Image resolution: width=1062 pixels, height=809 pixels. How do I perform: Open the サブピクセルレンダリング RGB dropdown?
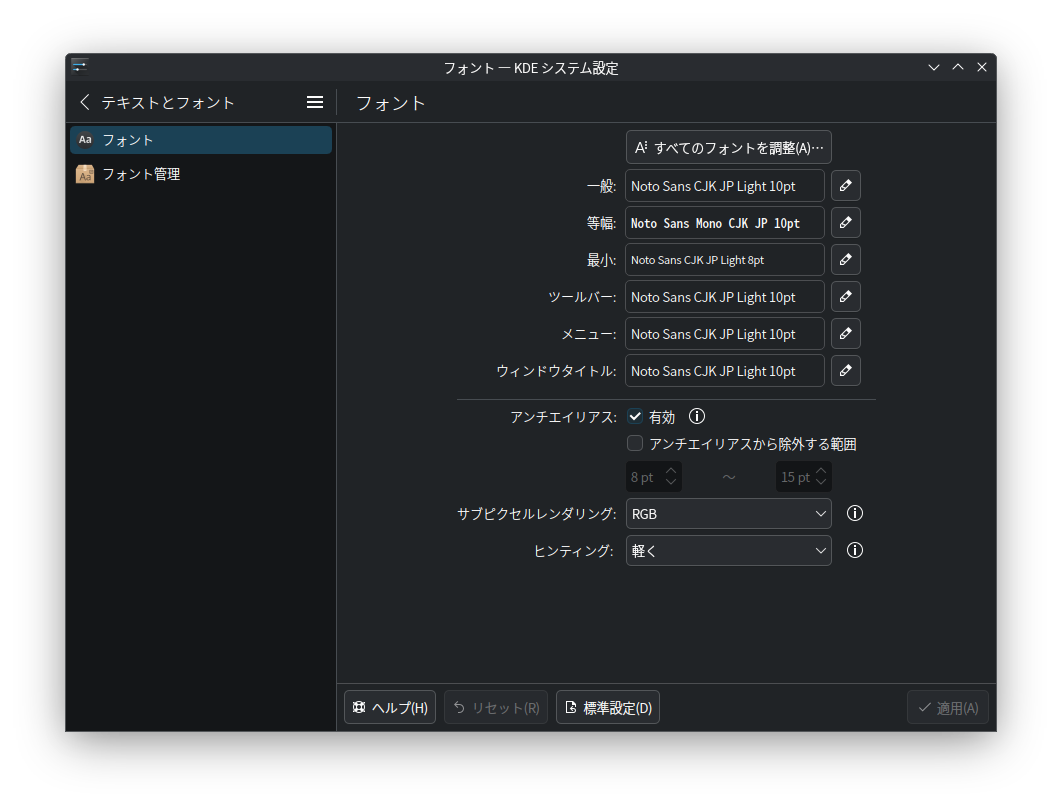[729, 514]
